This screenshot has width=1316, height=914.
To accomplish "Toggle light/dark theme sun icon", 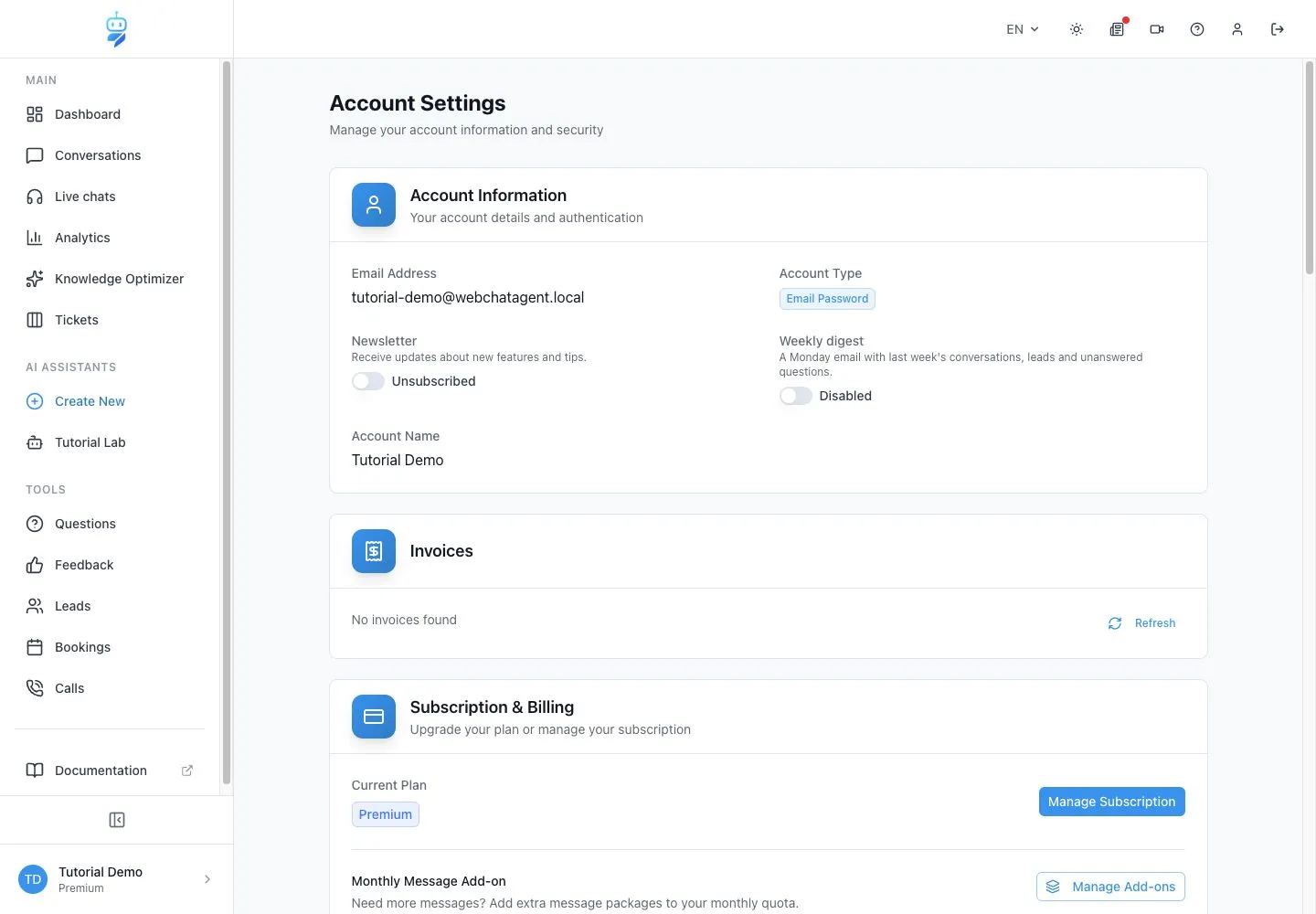I will pos(1077,29).
